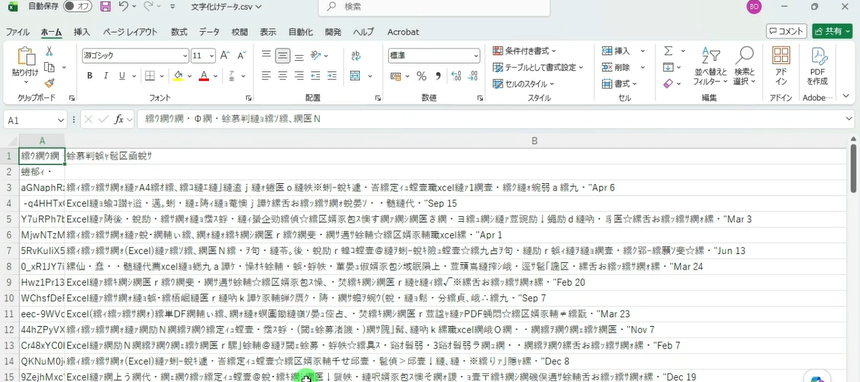Apply Bold formatting
This screenshot has height=382, width=860.
[x=89, y=76]
